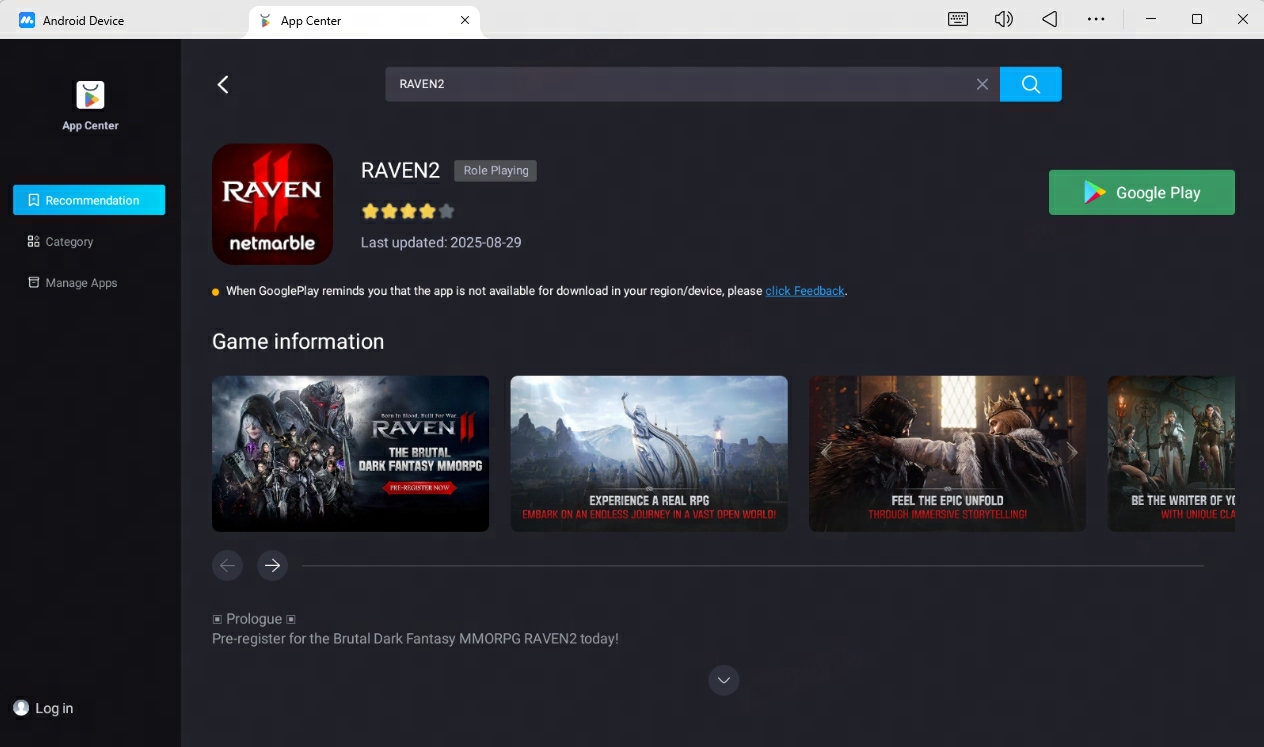Open the virtual keyboard icon
Viewport: 1264px width, 747px height.
(x=957, y=19)
